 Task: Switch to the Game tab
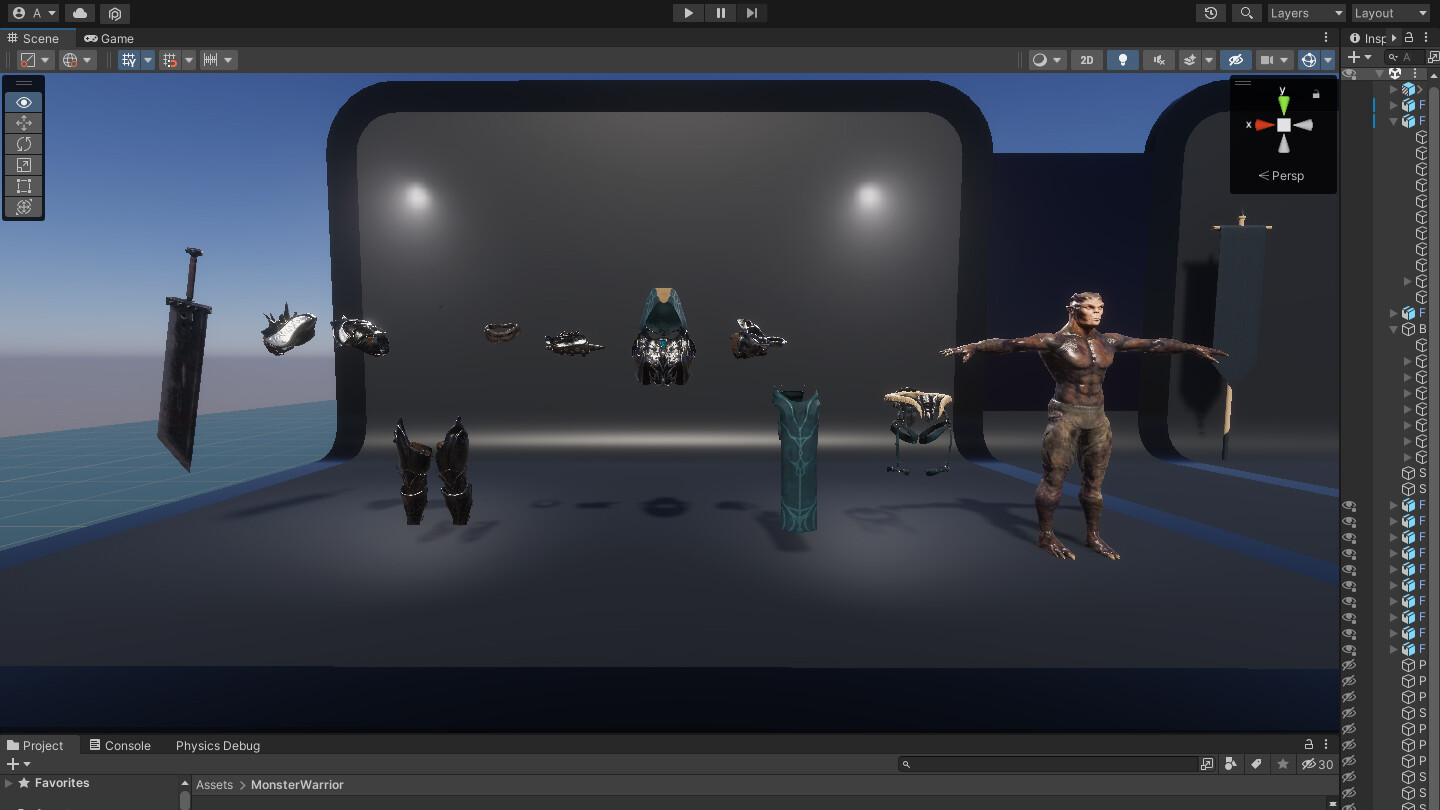coord(109,38)
